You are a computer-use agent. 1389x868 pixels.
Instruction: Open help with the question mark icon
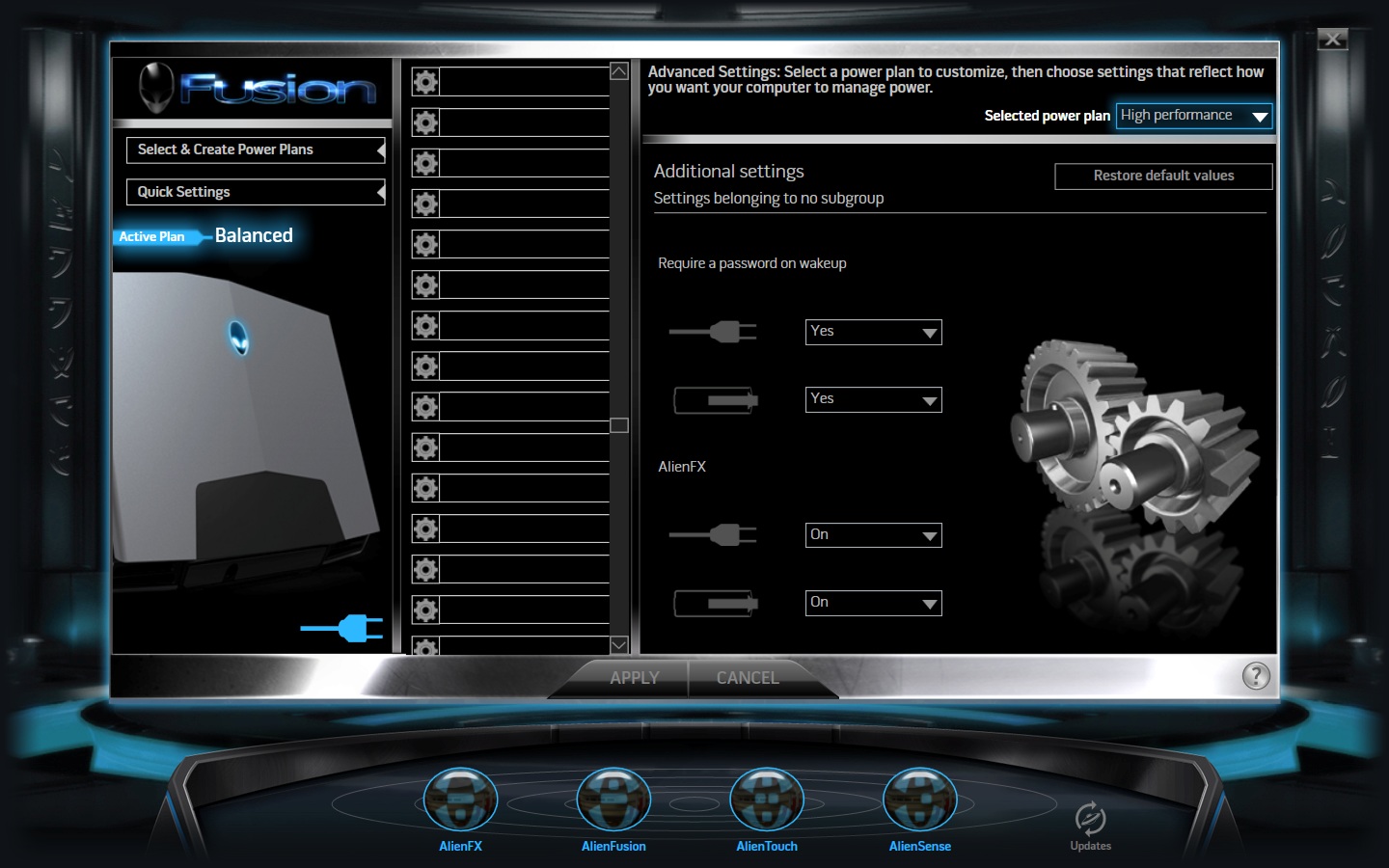1256,676
